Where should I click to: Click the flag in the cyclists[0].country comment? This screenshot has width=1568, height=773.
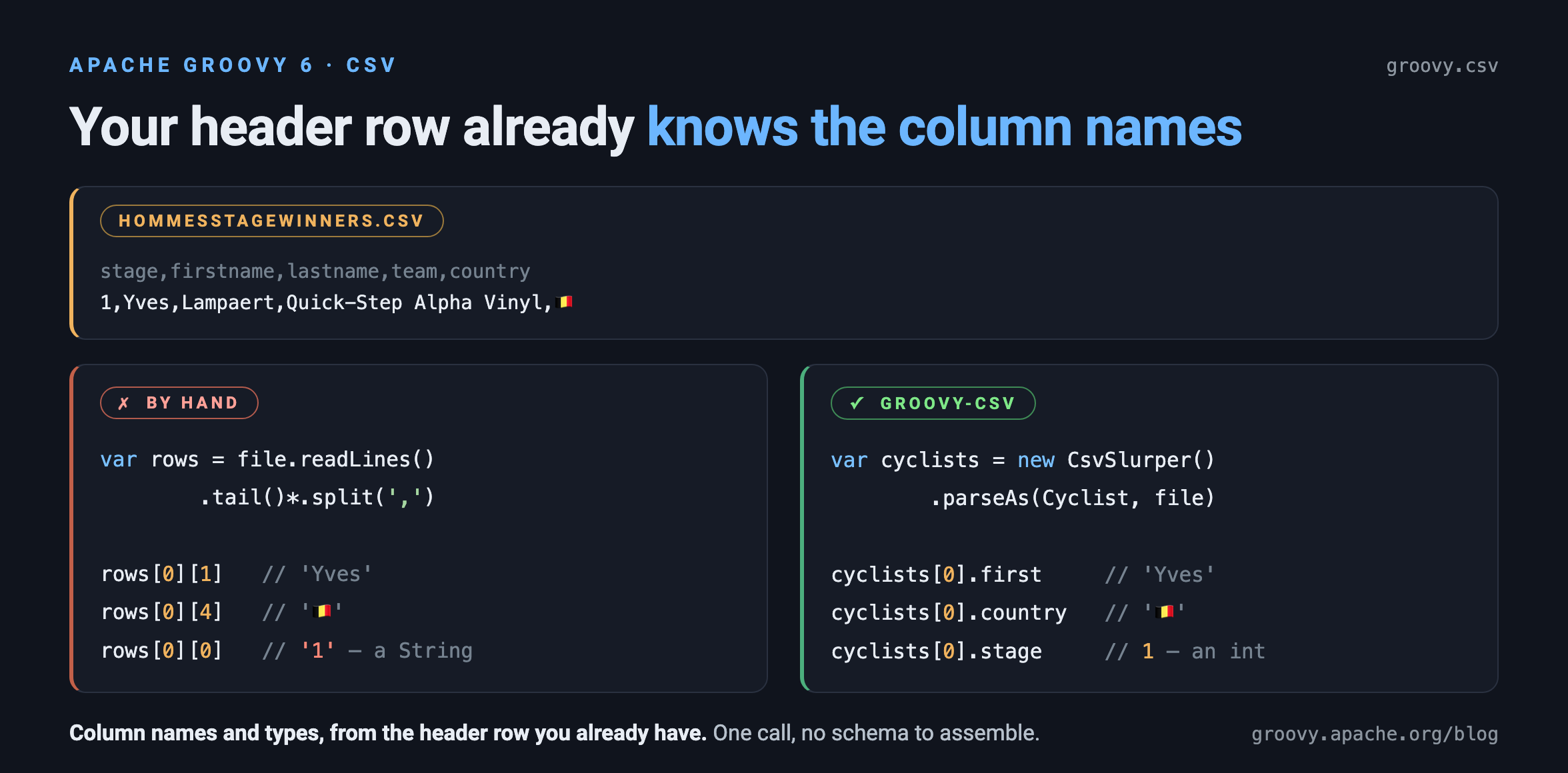(x=1165, y=612)
